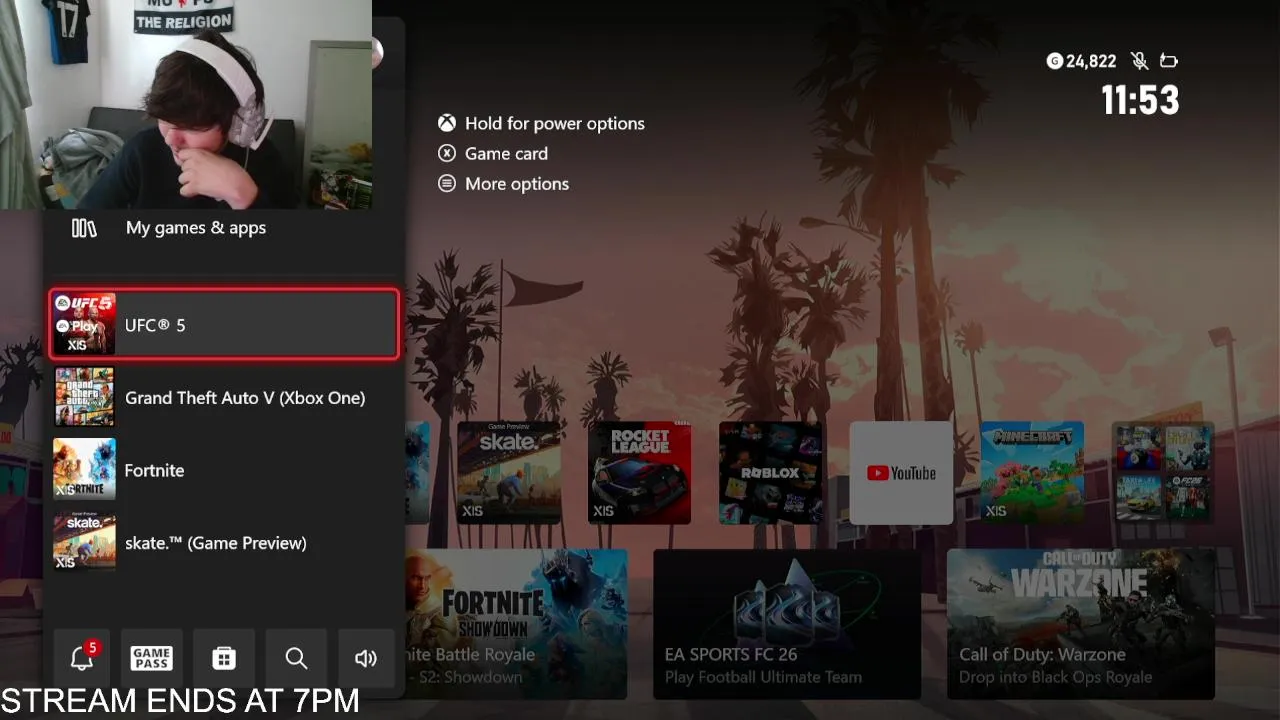Open My games & apps library icon
The height and width of the screenshot is (720, 1280).
click(x=84, y=228)
